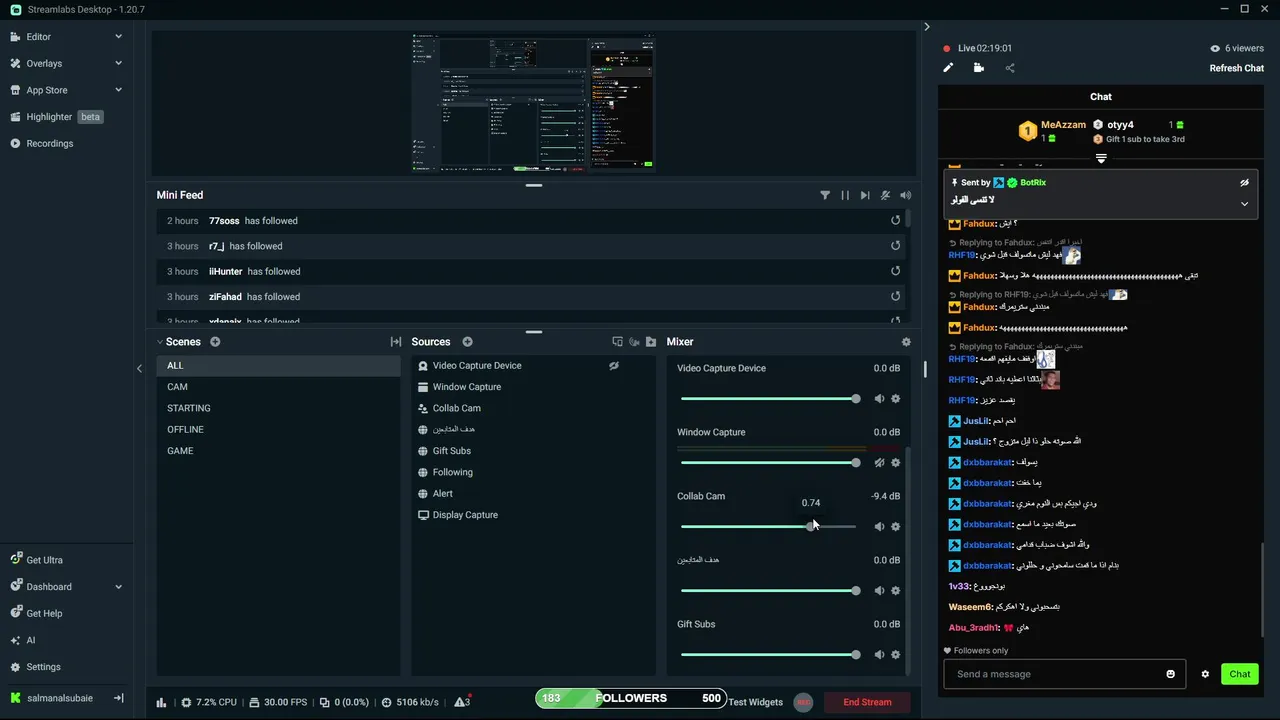Screen dimensions: 1280x720
Task: Collapse the gift leaderboard handle in chat
Action: 1101,159
